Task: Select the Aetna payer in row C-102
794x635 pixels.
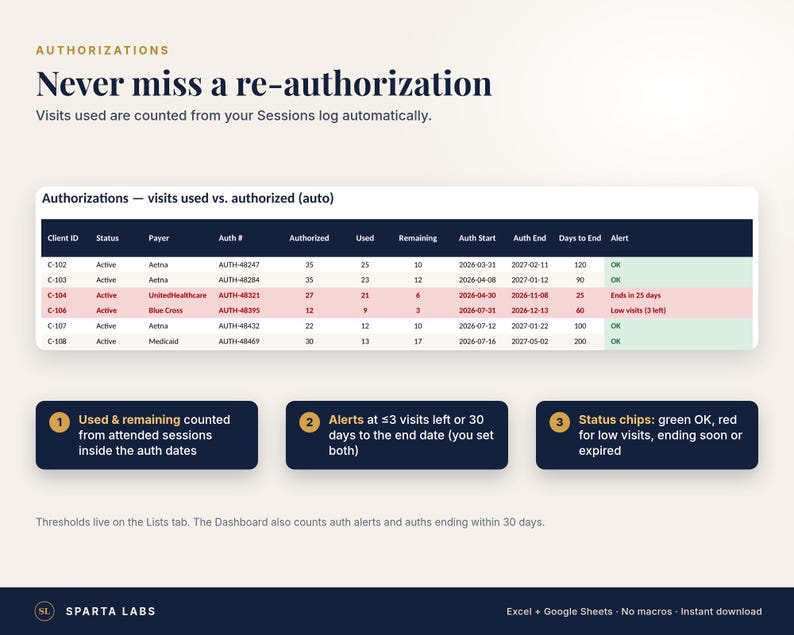Action: tap(158, 265)
